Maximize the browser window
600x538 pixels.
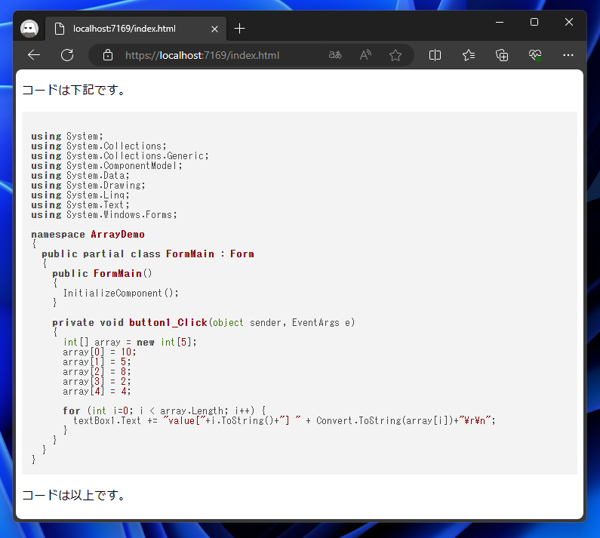[534, 23]
